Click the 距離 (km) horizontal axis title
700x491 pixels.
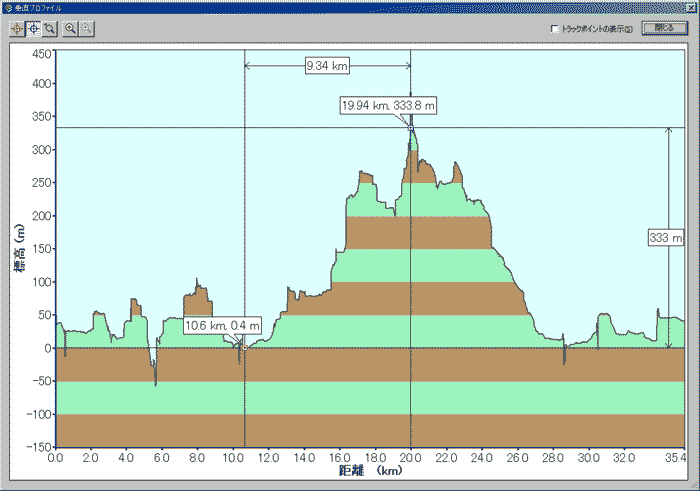tap(369, 471)
